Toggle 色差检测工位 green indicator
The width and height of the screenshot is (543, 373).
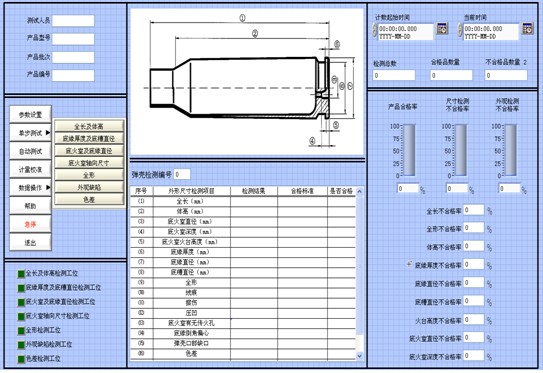[x=21, y=359]
